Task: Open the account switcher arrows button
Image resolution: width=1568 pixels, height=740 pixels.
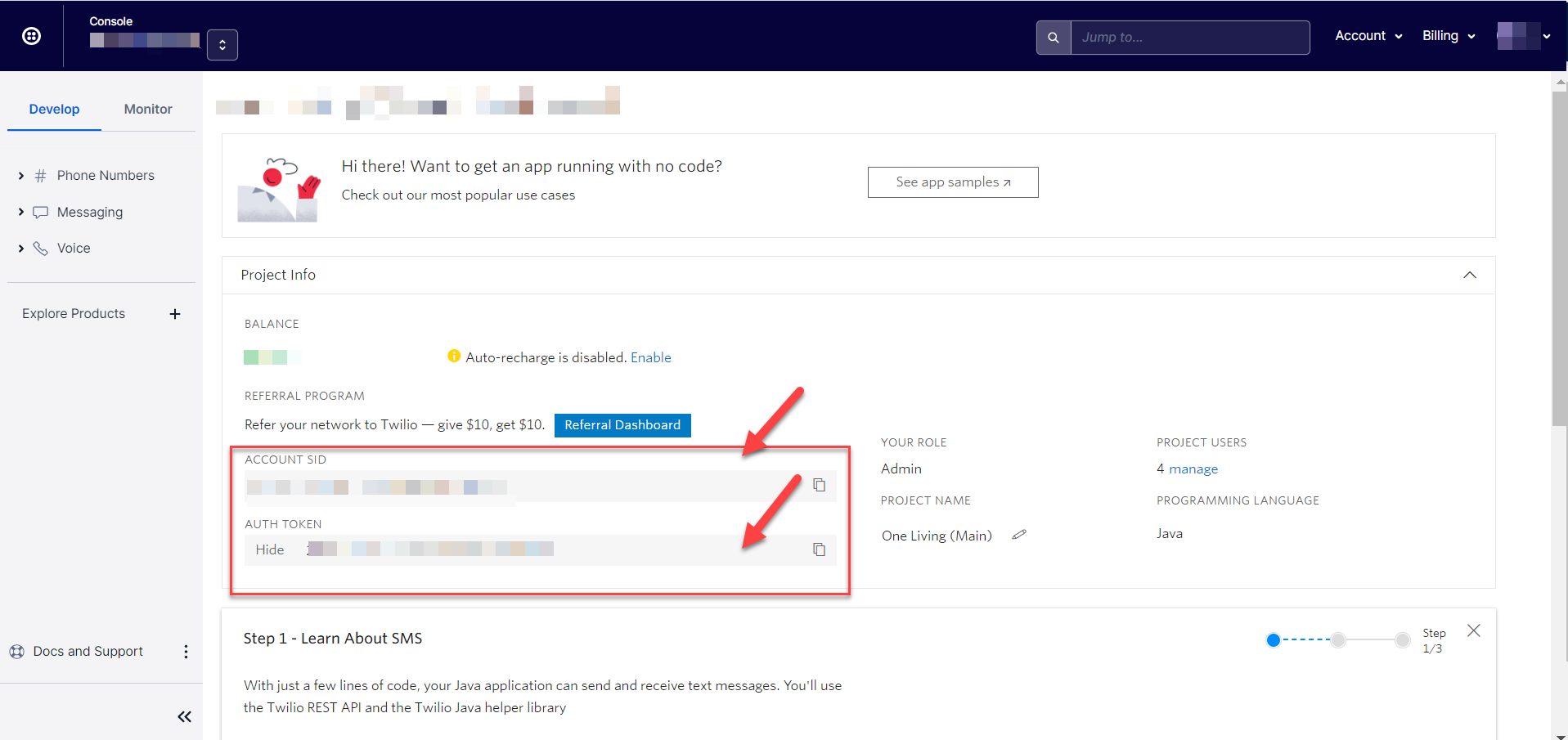Action: [x=222, y=45]
